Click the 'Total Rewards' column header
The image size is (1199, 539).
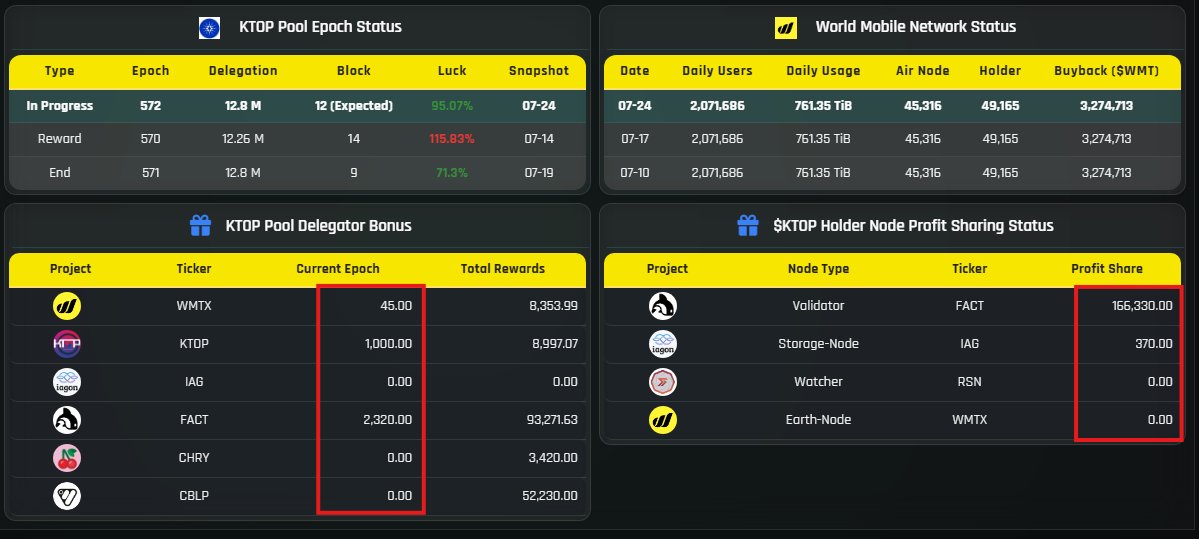[503, 268]
